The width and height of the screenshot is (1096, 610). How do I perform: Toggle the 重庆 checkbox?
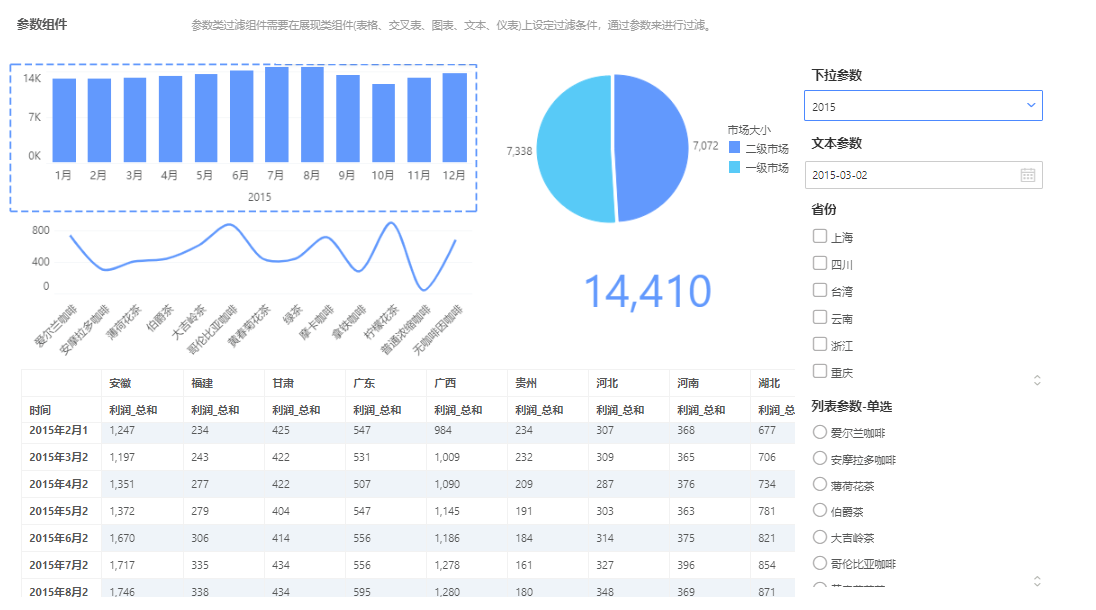820,372
